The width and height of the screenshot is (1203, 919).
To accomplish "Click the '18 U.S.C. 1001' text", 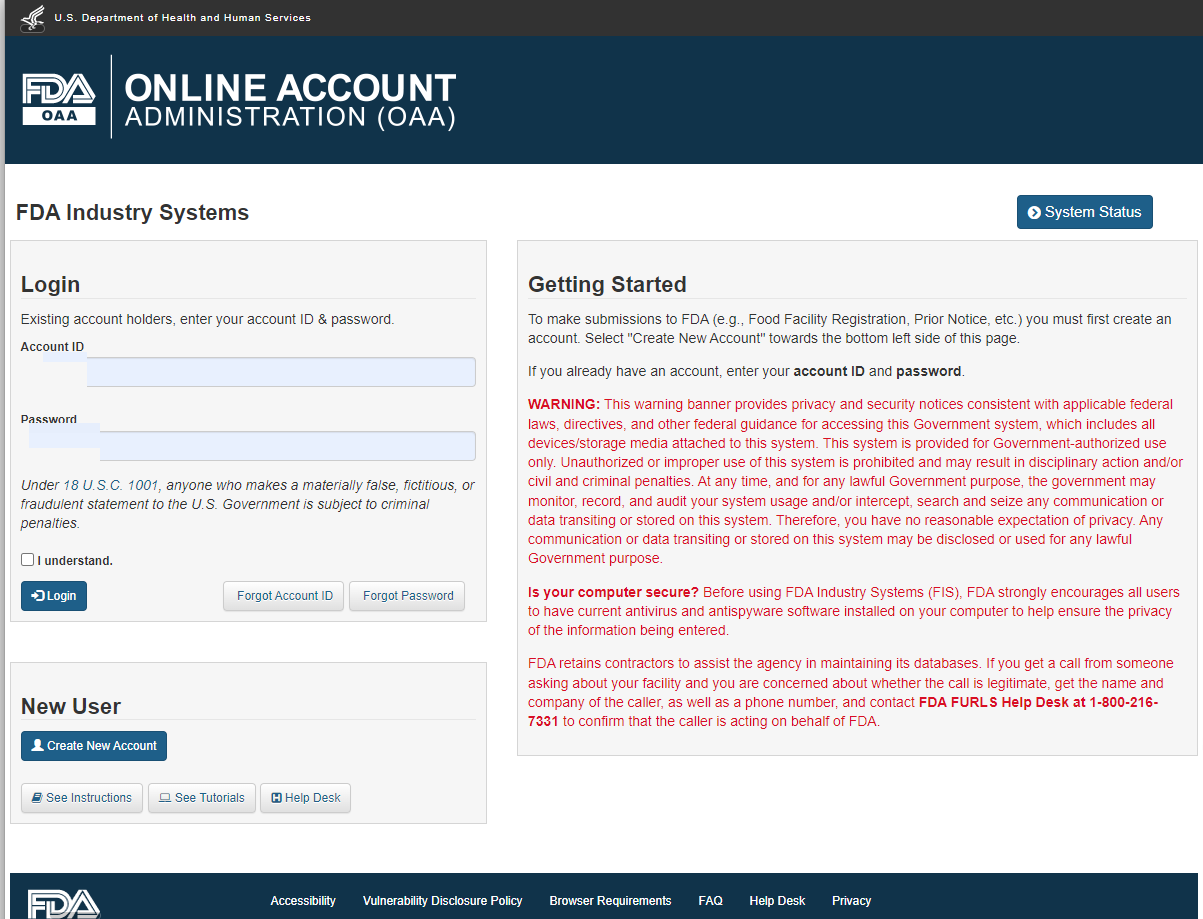I will pyautogui.click(x=111, y=485).
